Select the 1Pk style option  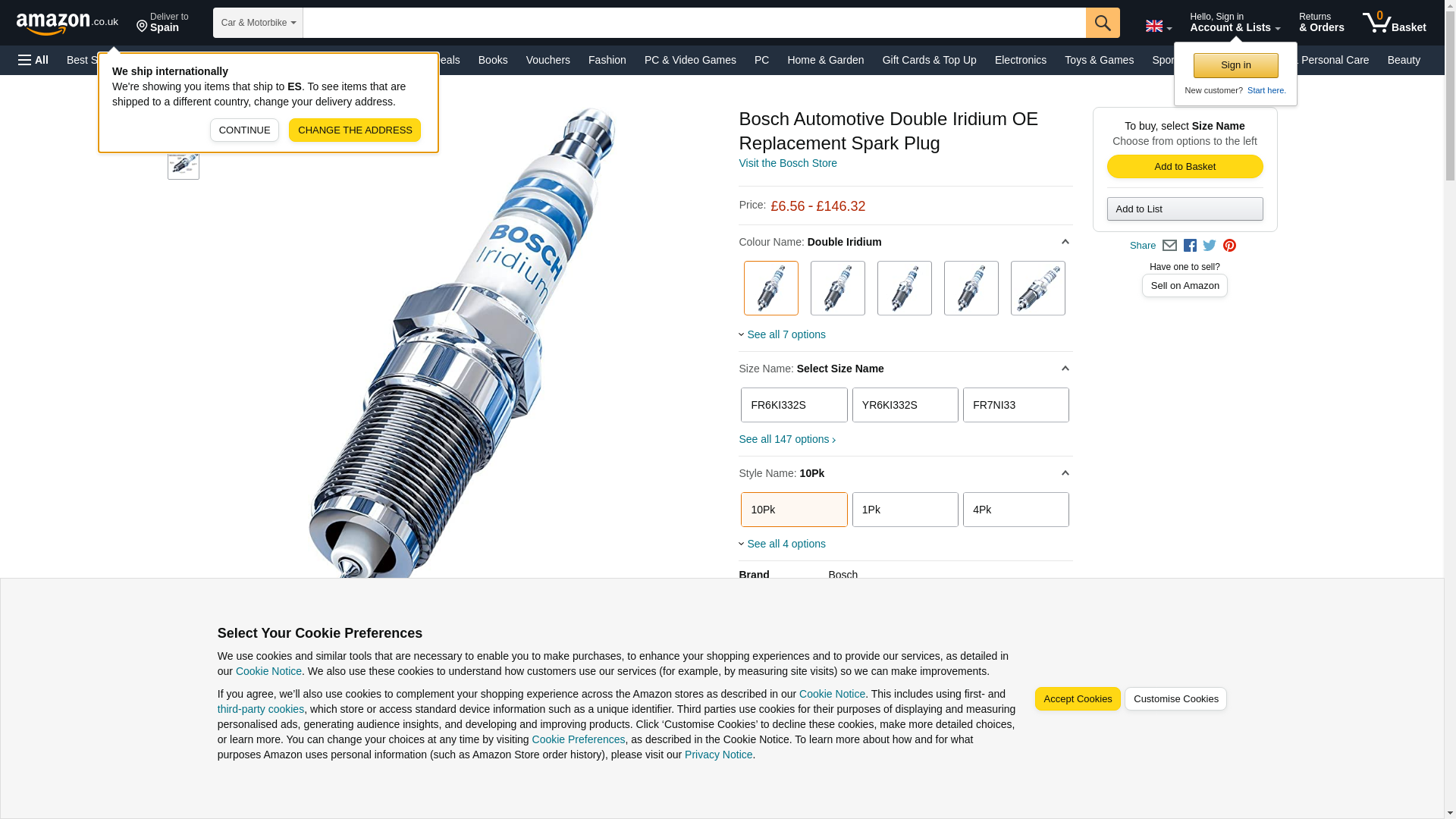click(905, 510)
